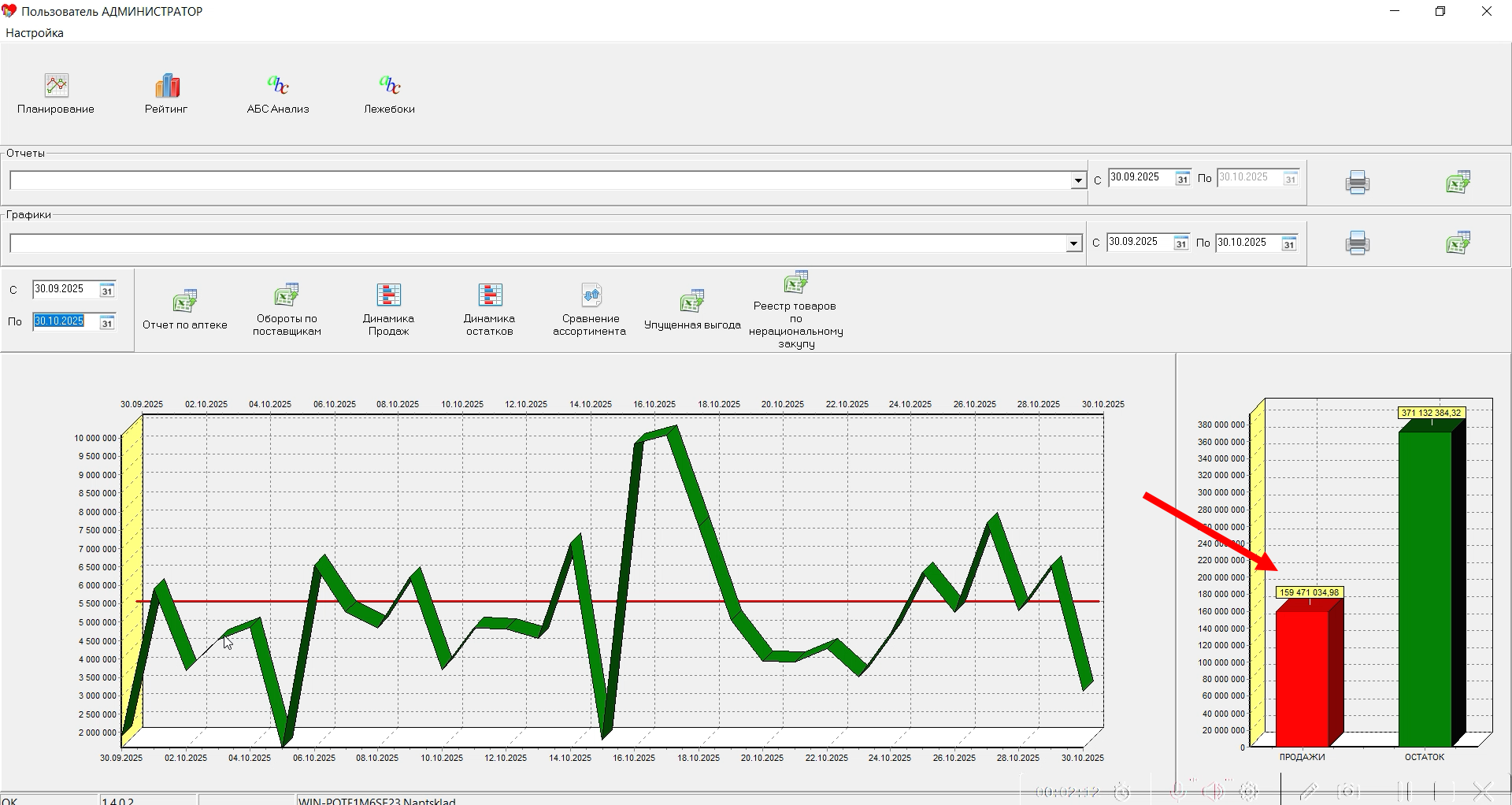
Task: Show Динамика остатков chart
Action: tap(489, 295)
